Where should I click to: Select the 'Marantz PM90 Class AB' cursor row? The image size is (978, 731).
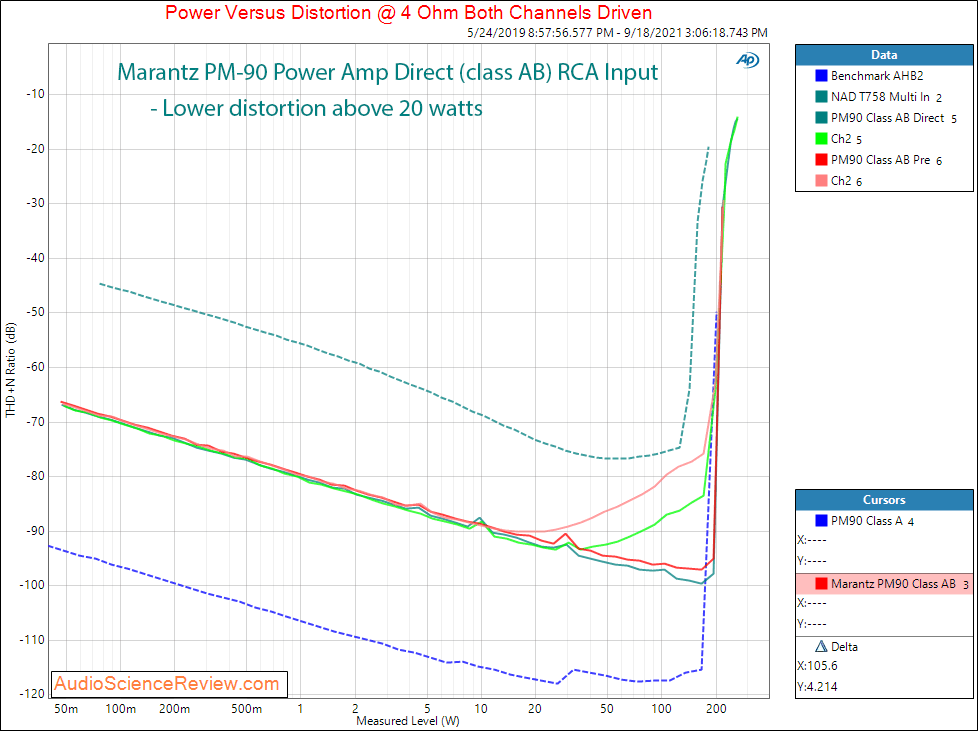[884, 584]
